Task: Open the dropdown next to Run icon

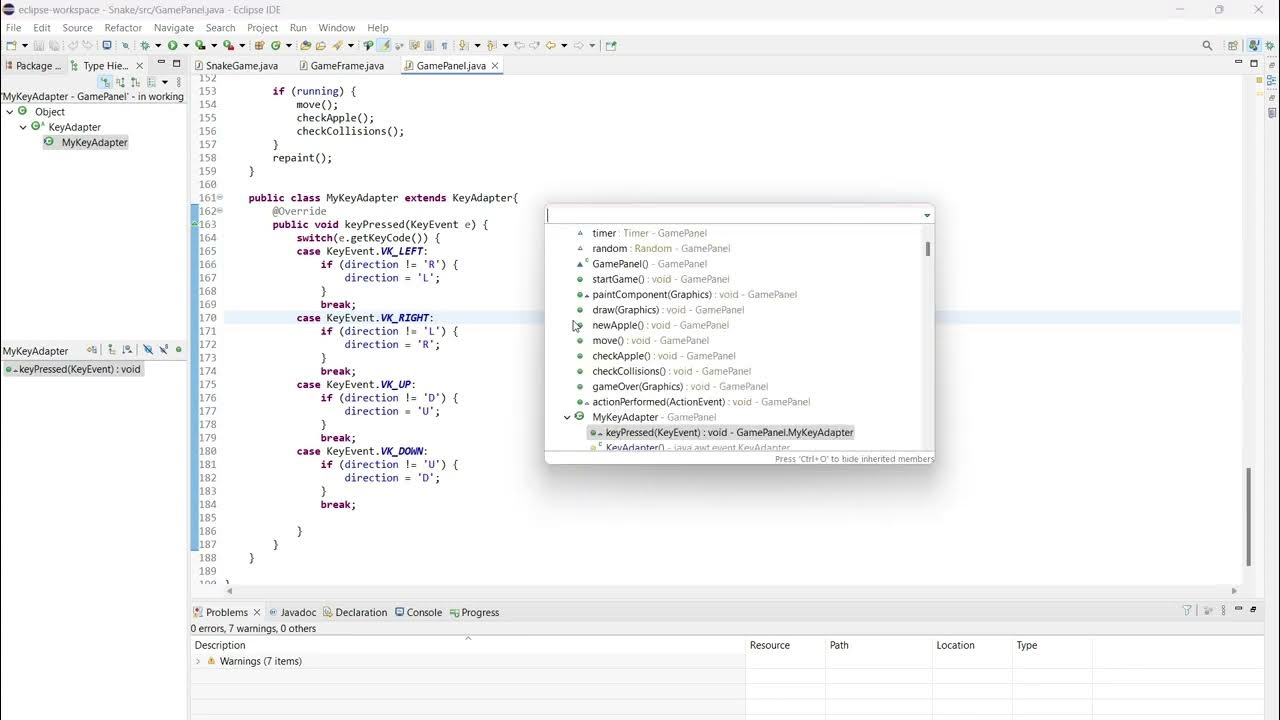Action: [x=186, y=45]
